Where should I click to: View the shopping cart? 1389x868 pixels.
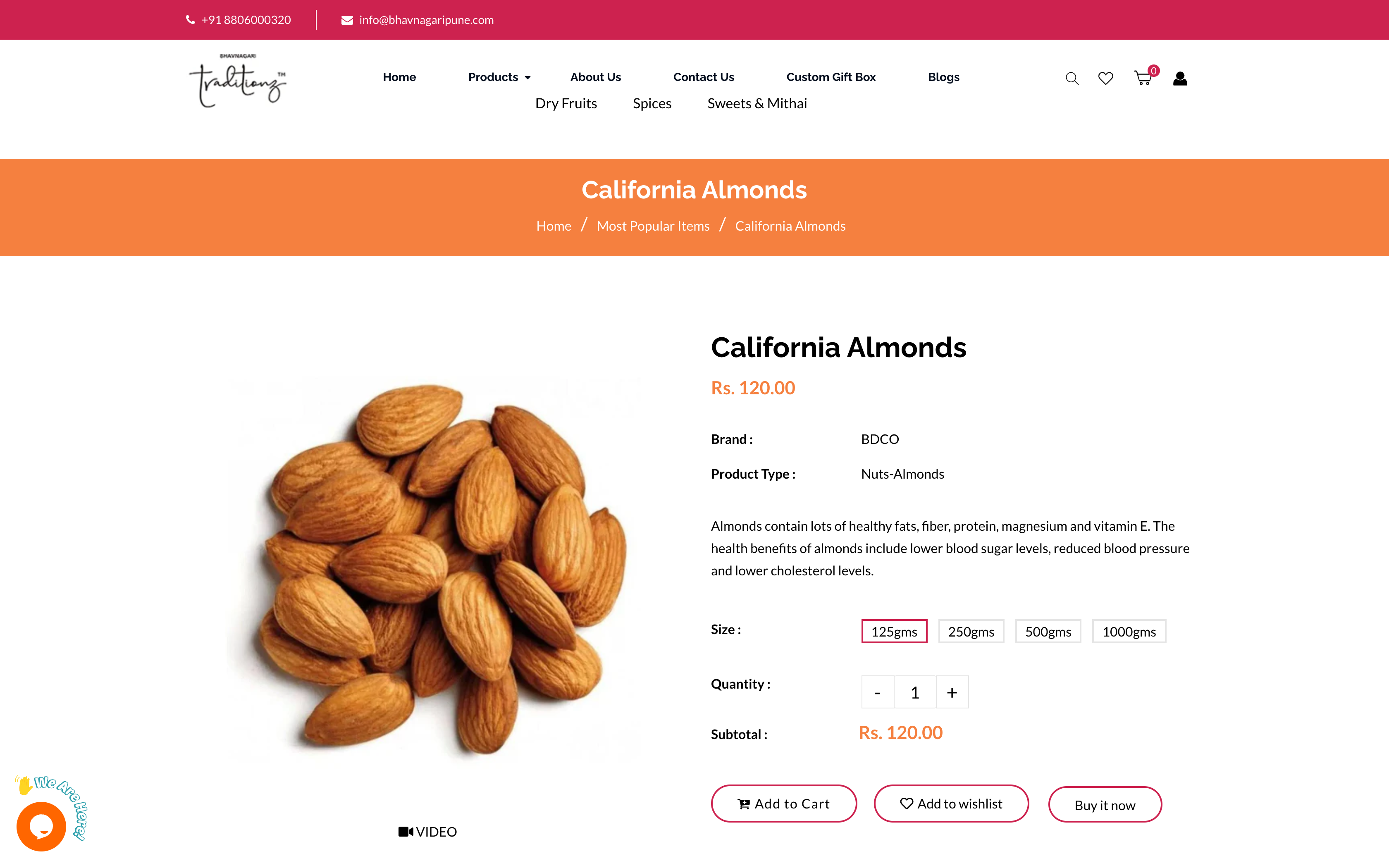pyautogui.click(x=1143, y=78)
